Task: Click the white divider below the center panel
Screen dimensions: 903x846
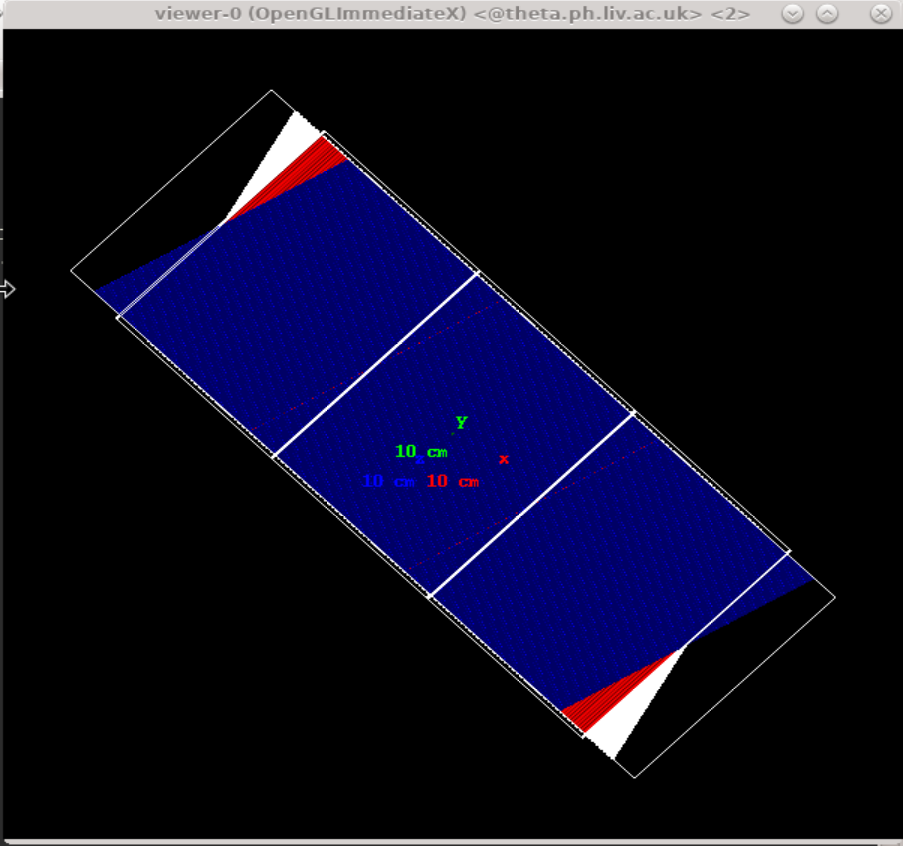Action: (532, 505)
